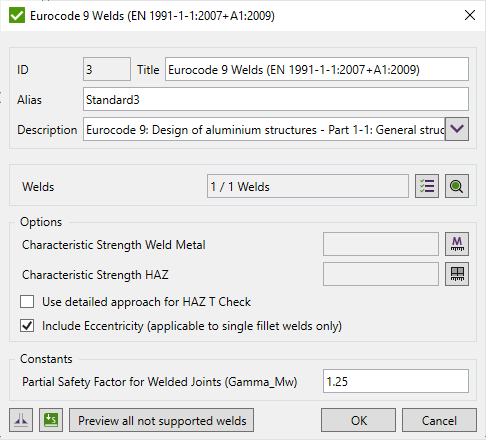Screen dimensions: 486x440
Task: Click 'Partial Safety Factor for Welded Joints' label
Action: coord(159,382)
